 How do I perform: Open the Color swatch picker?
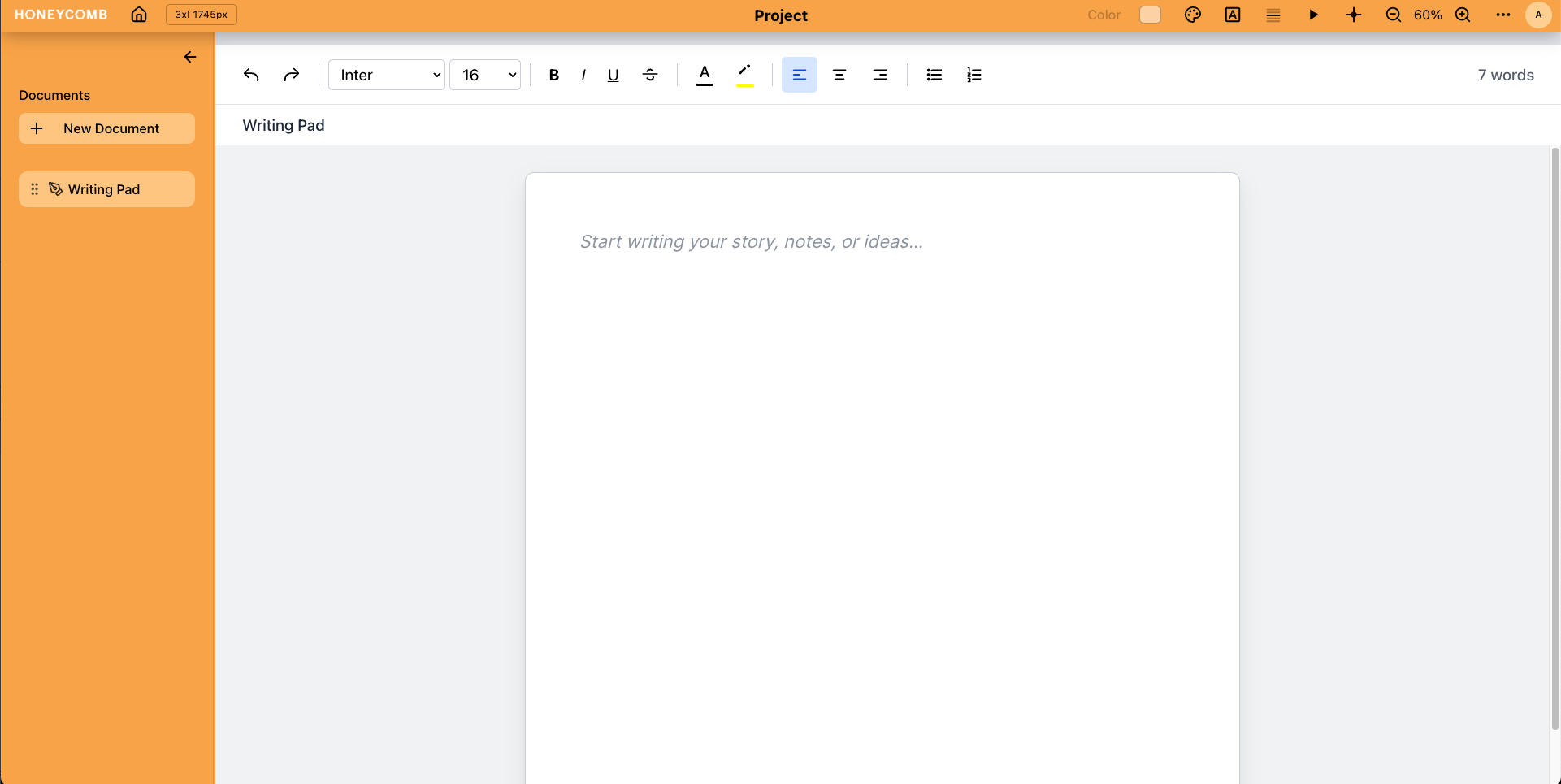(x=1149, y=15)
